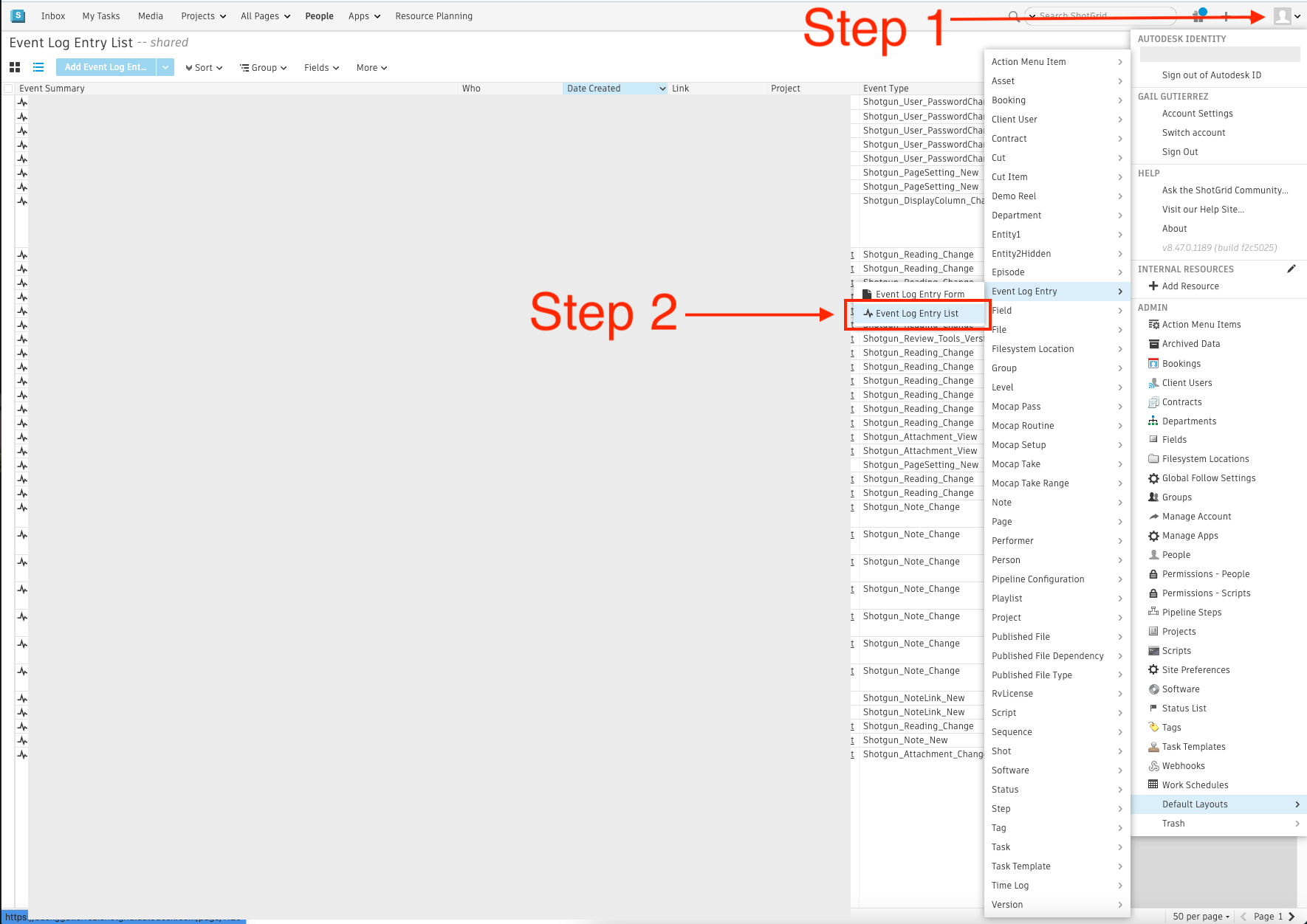Go to My Tasks
This screenshot has height=924, width=1307.
(101, 16)
